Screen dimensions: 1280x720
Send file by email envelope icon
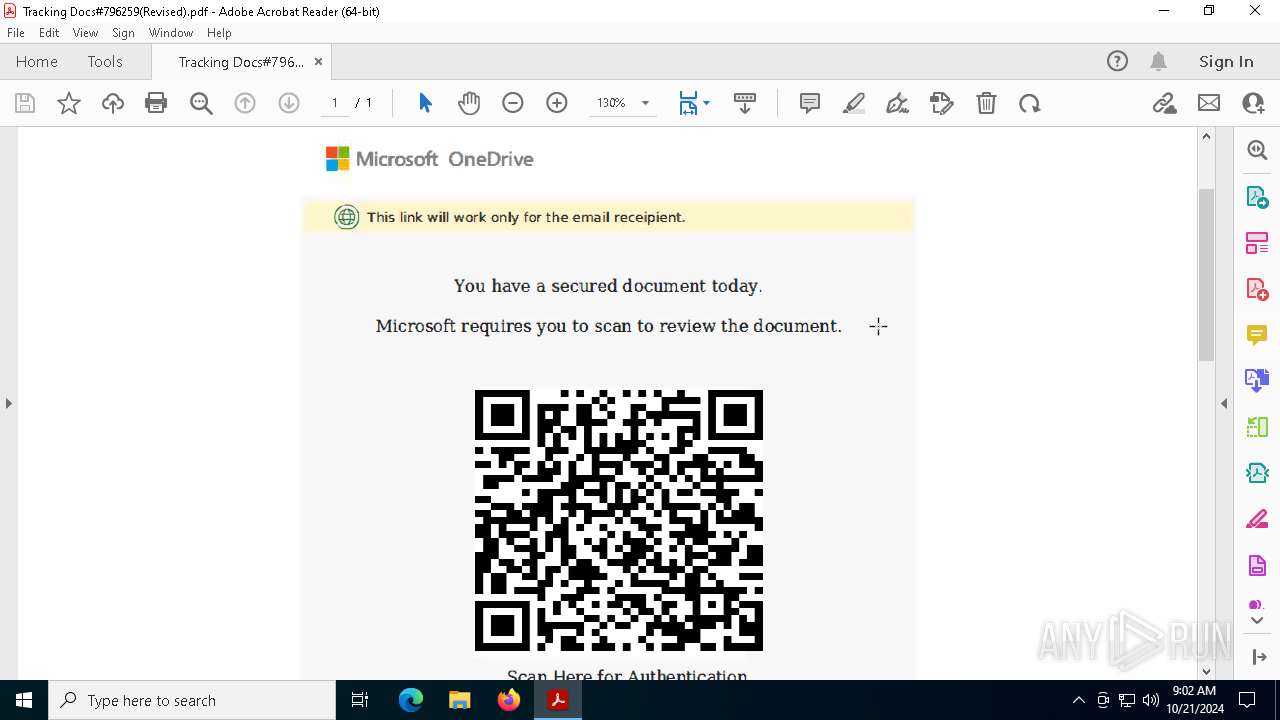point(1209,103)
